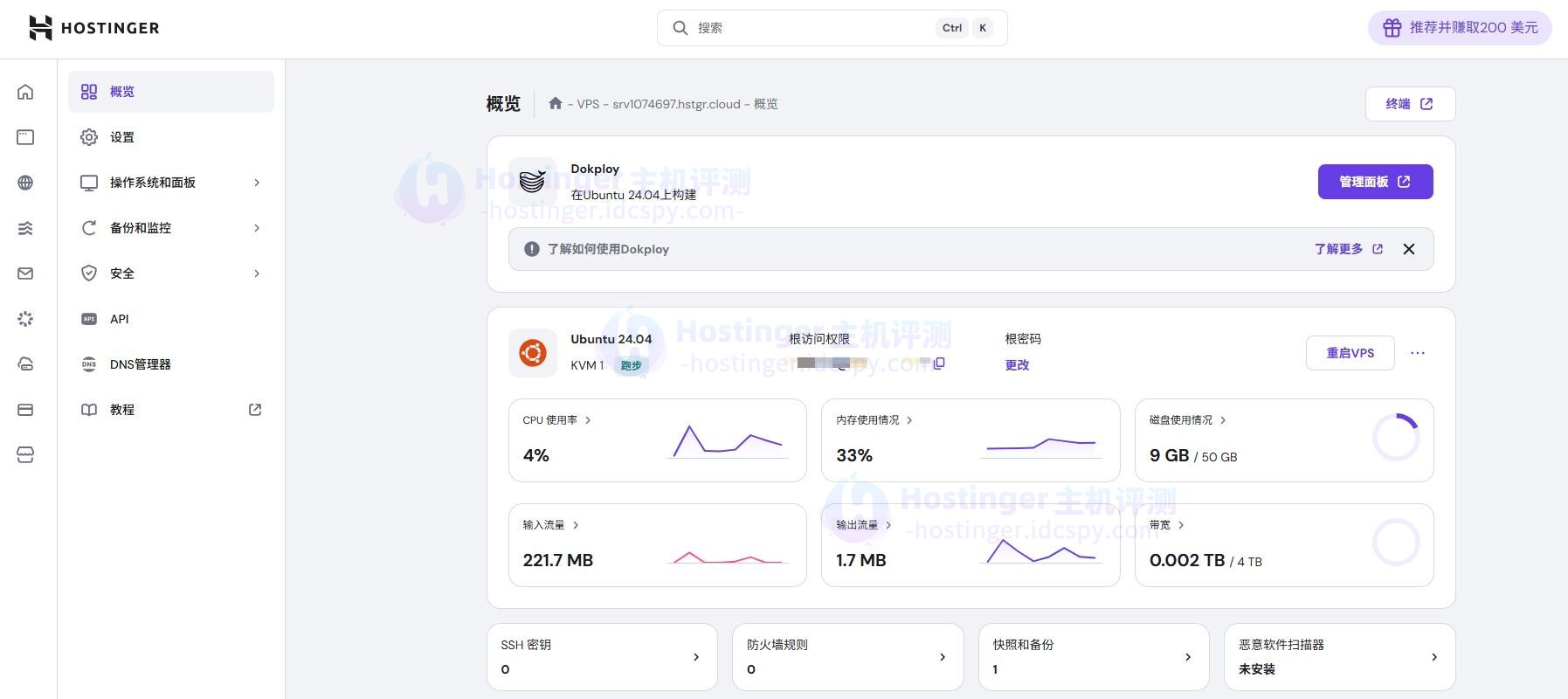Click the home icon in left rail
This screenshot has height=699, width=1568.
pyautogui.click(x=25, y=92)
